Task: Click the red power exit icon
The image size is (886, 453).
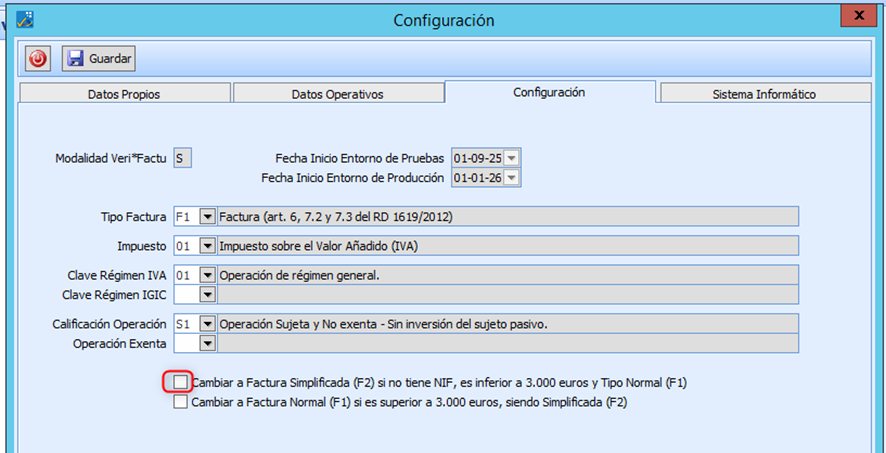Action: coord(38,59)
